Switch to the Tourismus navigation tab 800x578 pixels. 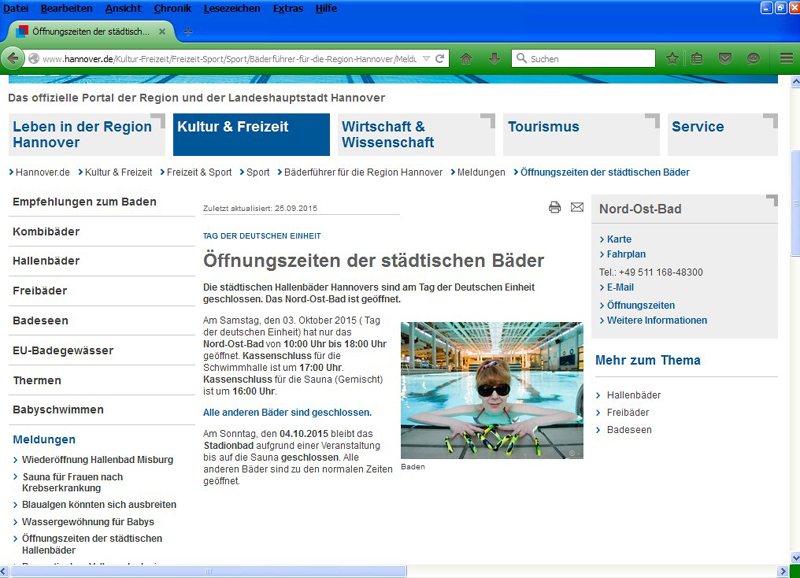coord(543,127)
